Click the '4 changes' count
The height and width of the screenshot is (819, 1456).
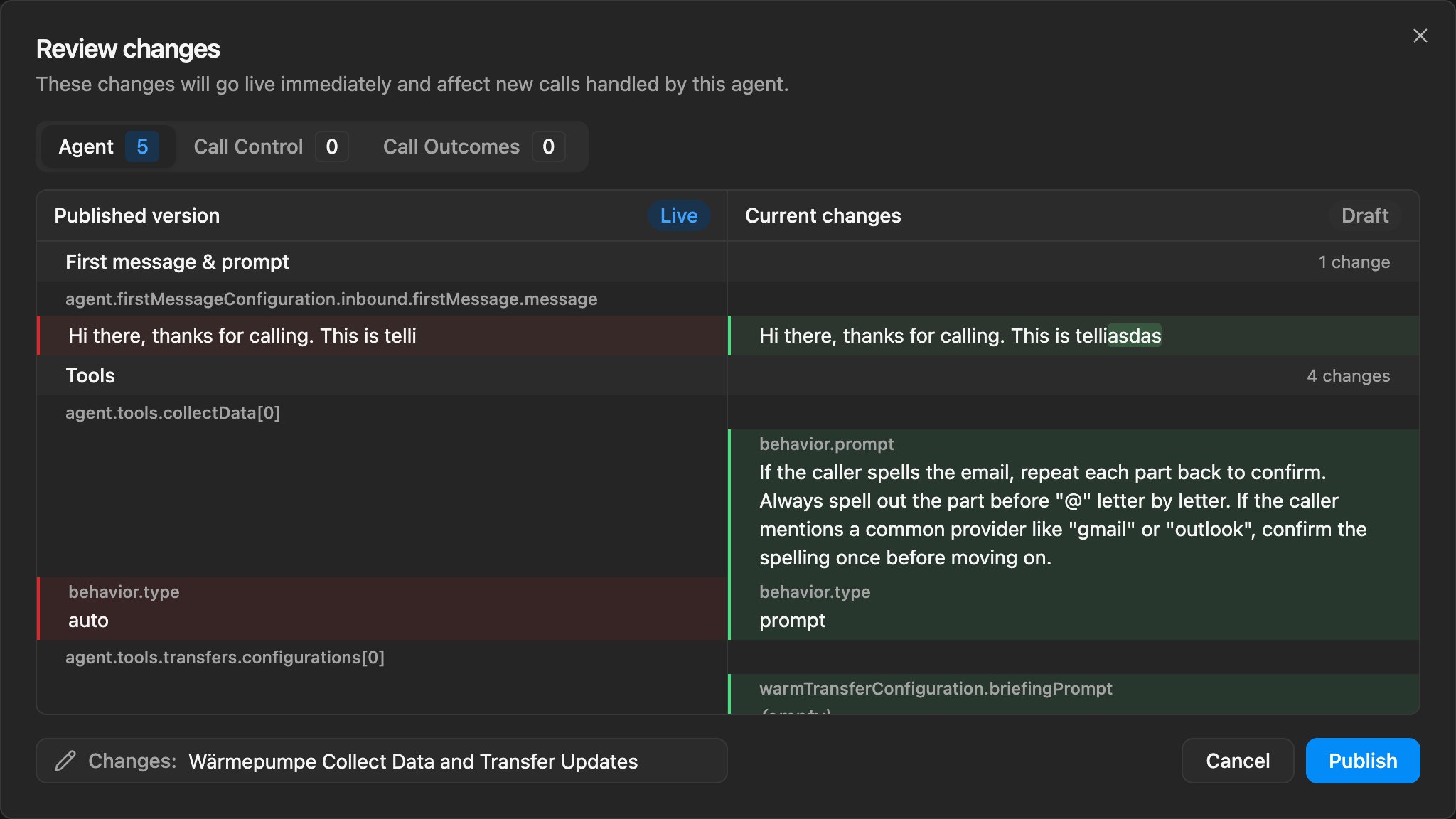(1349, 375)
